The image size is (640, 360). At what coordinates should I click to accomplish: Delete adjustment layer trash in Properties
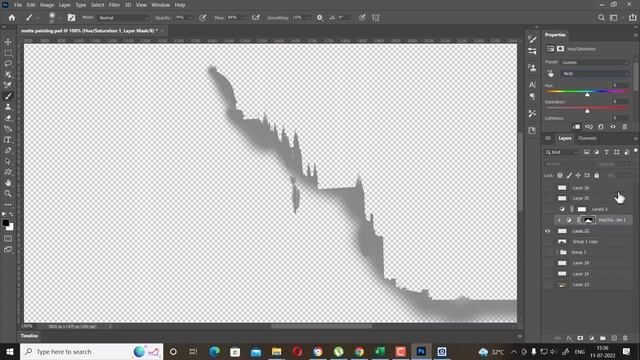tap(625, 127)
